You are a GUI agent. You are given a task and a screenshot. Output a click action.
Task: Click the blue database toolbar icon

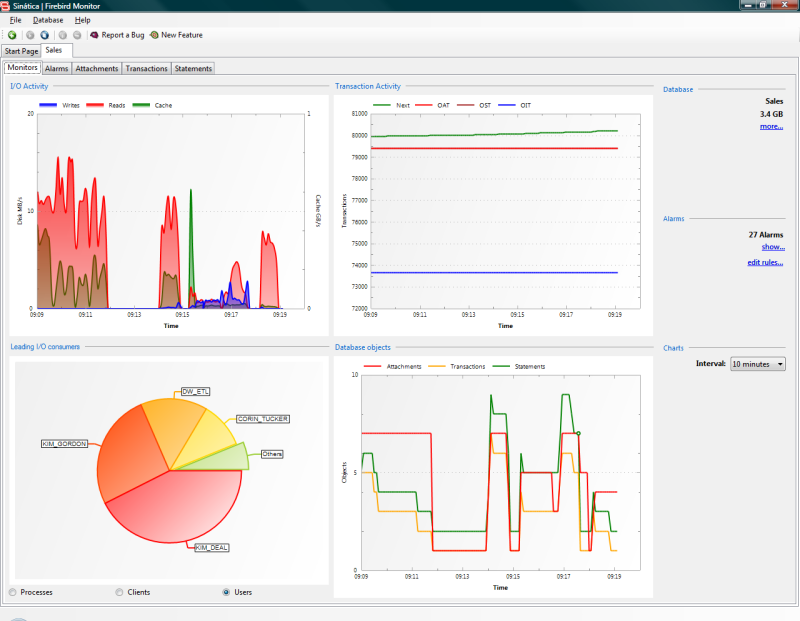point(45,35)
